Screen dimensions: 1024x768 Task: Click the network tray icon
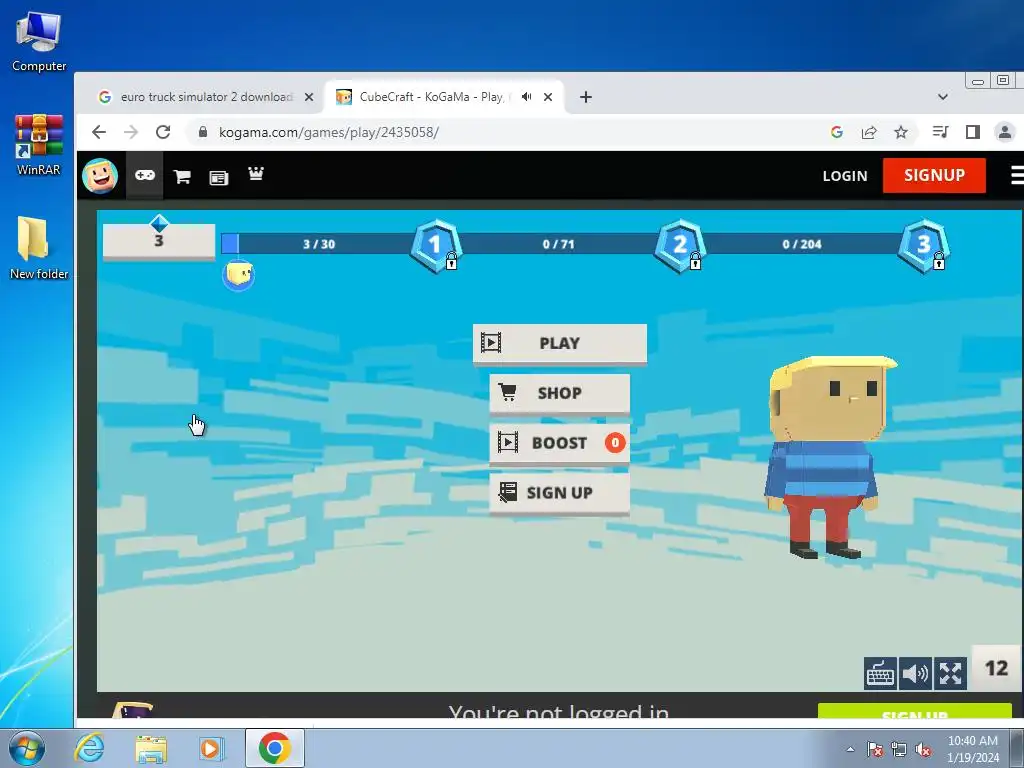pyautogui.click(x=899, y=749)
